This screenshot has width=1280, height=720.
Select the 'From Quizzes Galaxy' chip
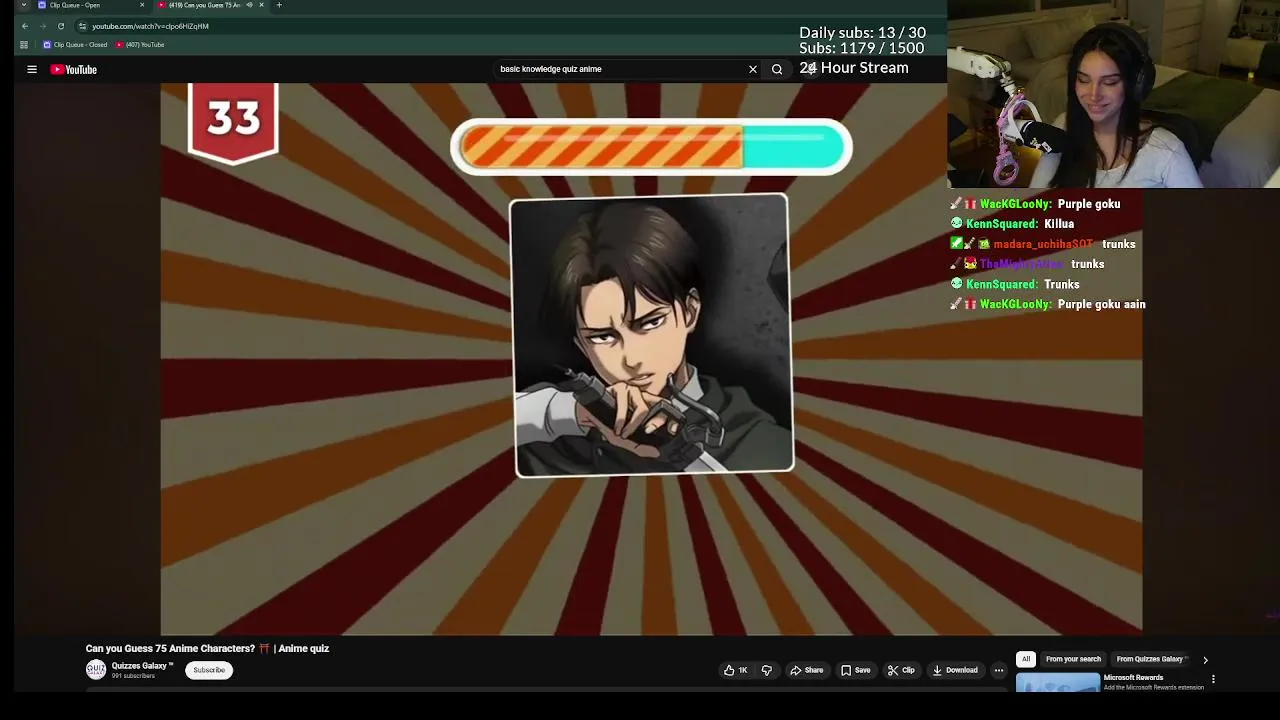pyautogui.click(x=1150, y=659)
